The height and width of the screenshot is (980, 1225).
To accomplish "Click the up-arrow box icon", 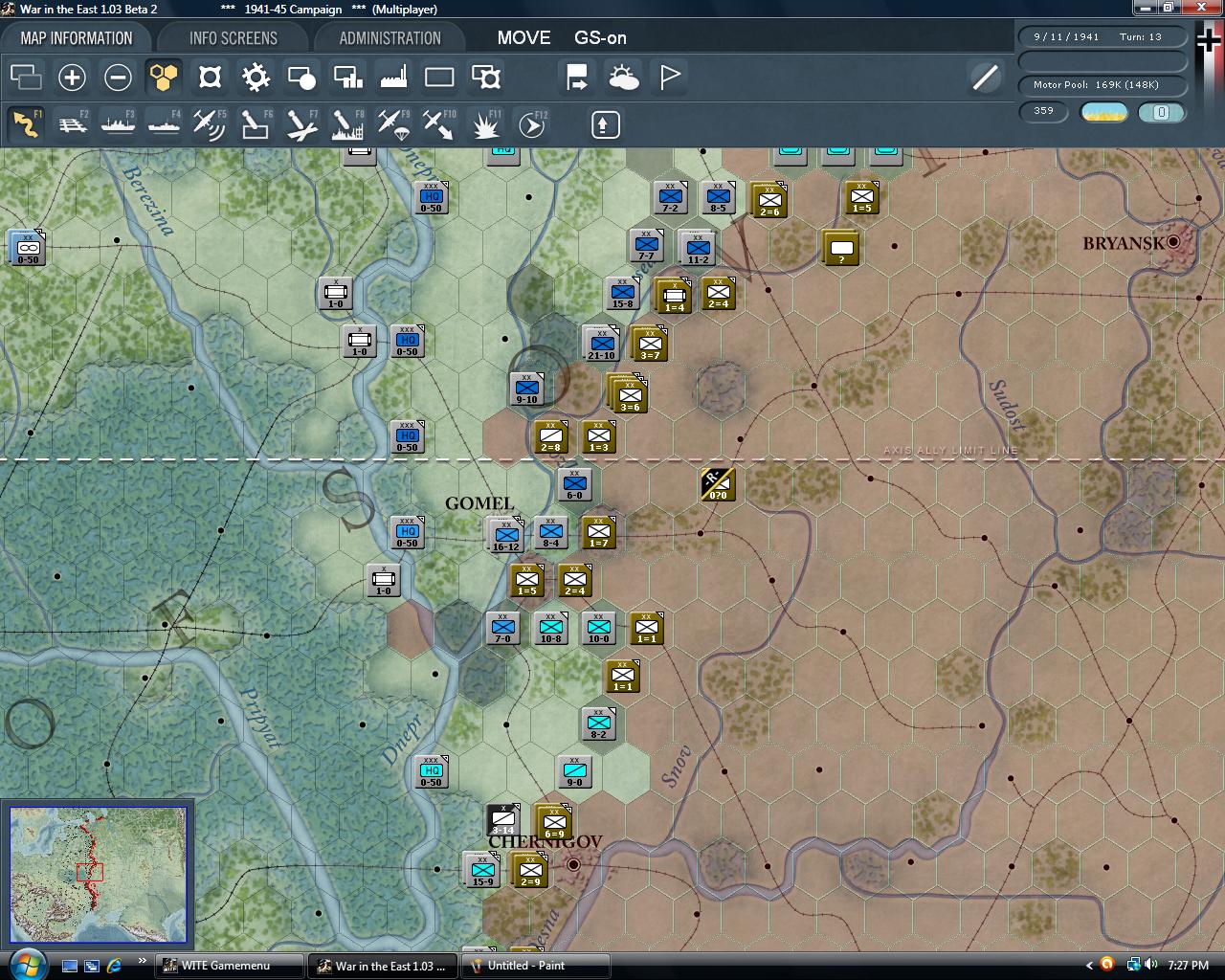I will click(606, 124).
